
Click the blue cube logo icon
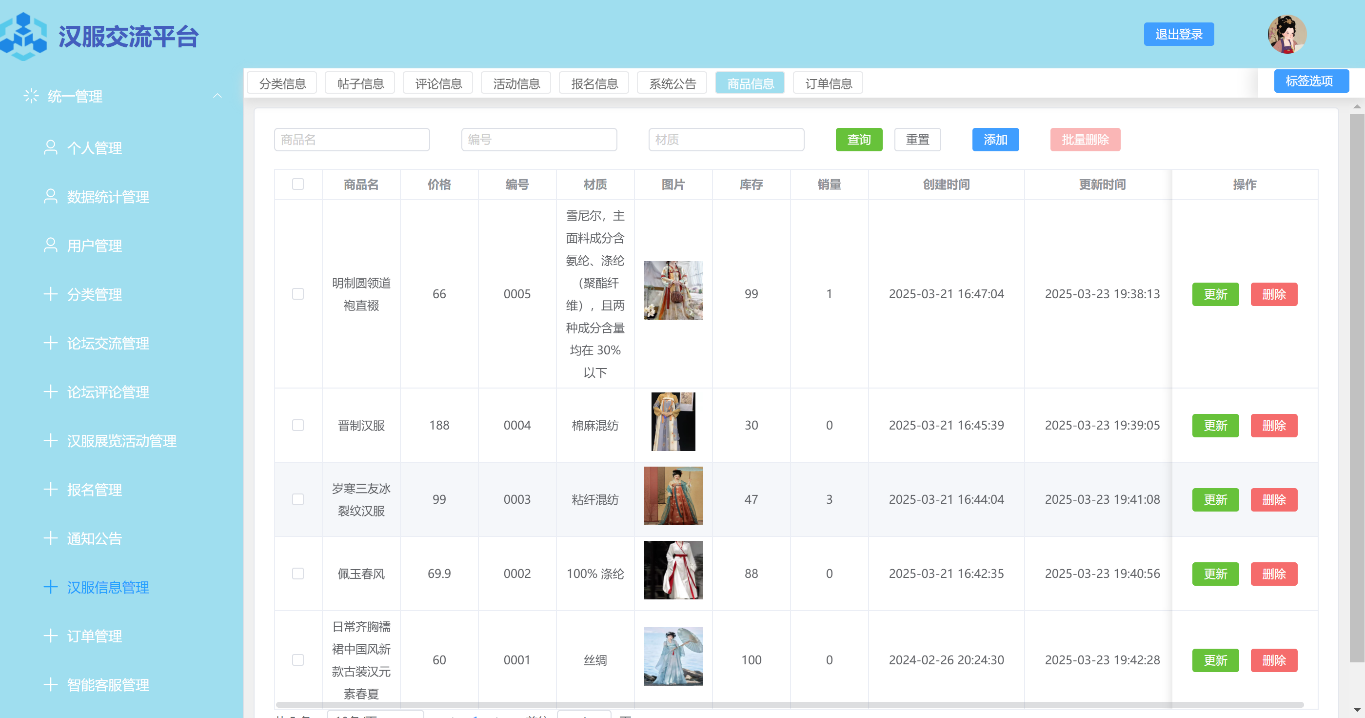pyautogui.click(x=24, y=36)
